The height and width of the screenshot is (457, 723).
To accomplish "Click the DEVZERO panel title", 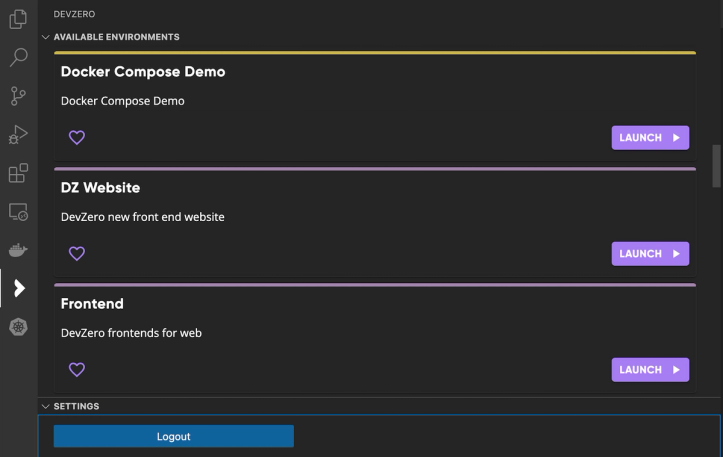I will tap(74, 14).
